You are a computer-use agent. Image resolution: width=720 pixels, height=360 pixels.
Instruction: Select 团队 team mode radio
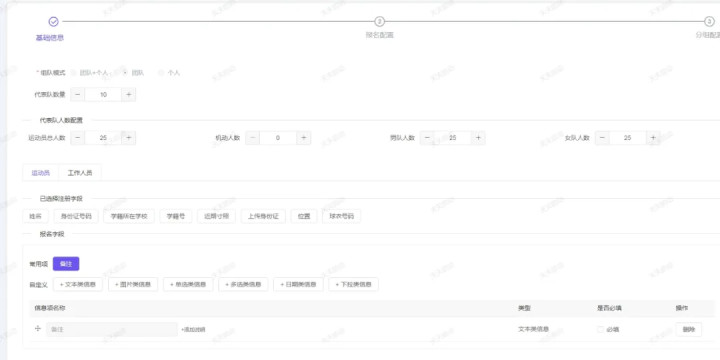(x=125, y=73)
